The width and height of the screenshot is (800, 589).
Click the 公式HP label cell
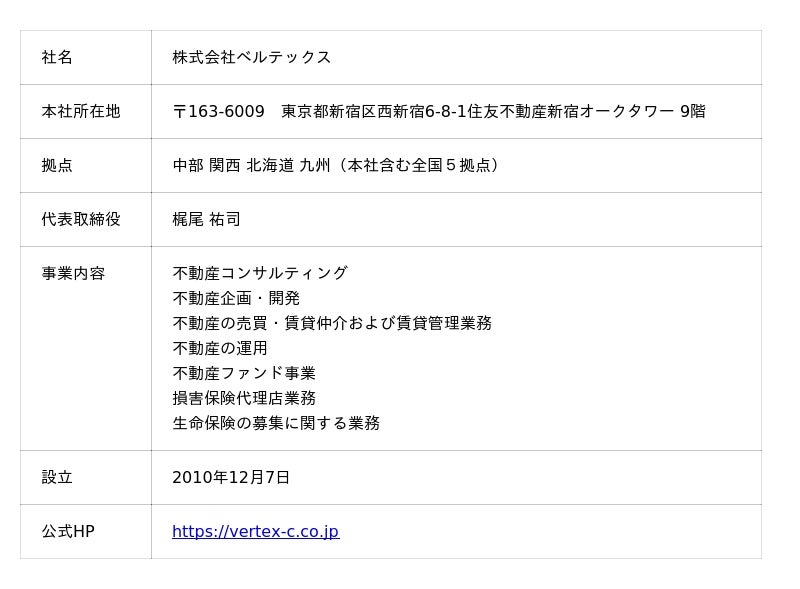pyautogui.click(x=68, y=532)
